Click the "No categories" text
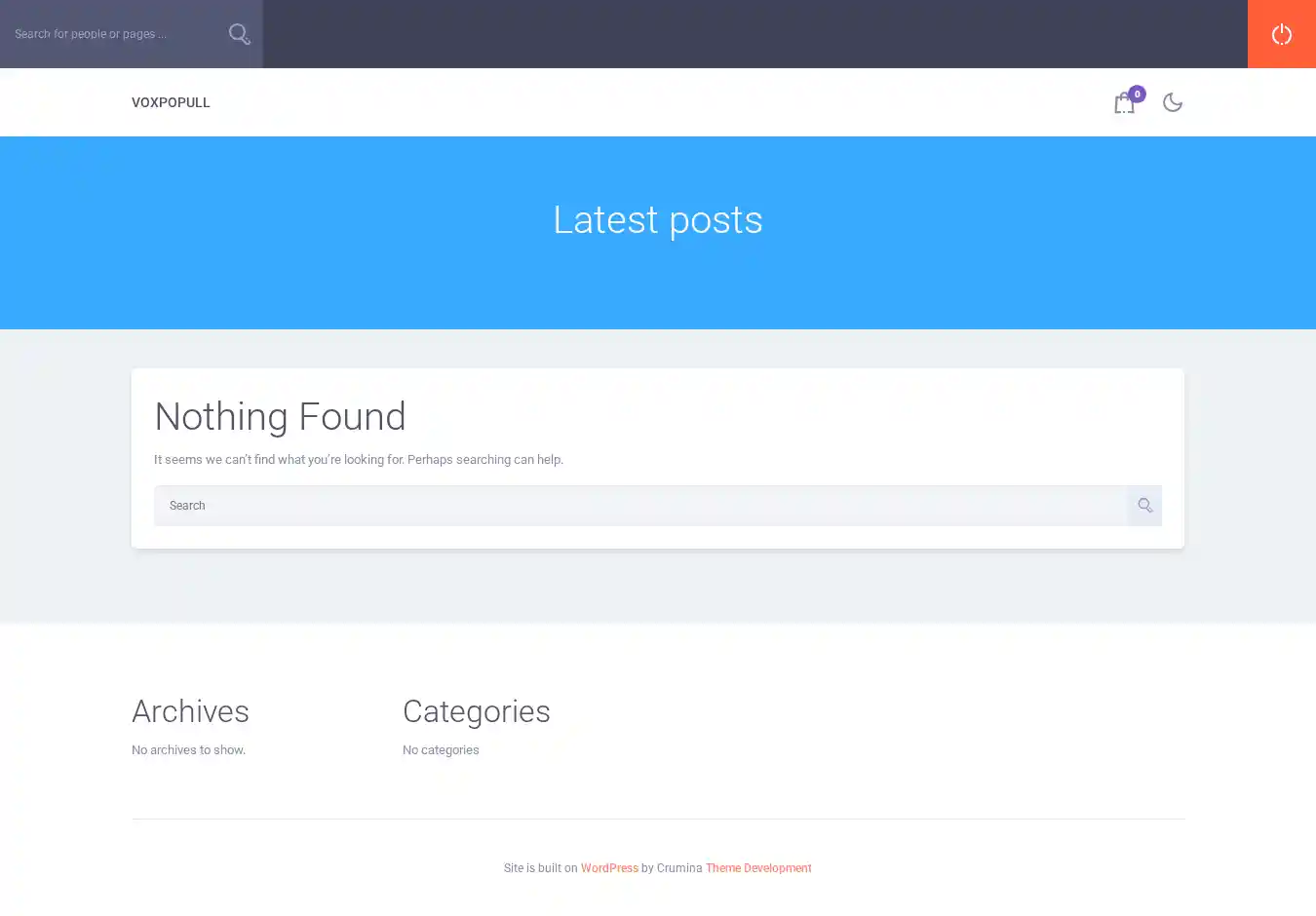 (441, 750)
